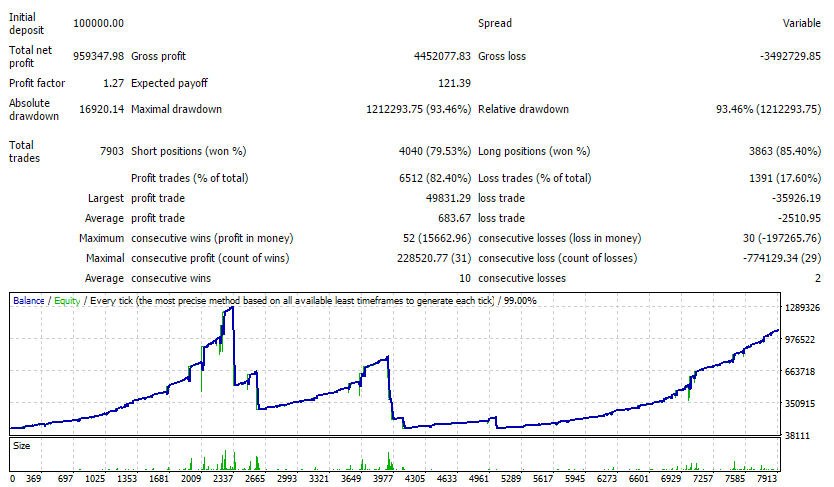Click average consecutive losses value 2

coord(818,279)
